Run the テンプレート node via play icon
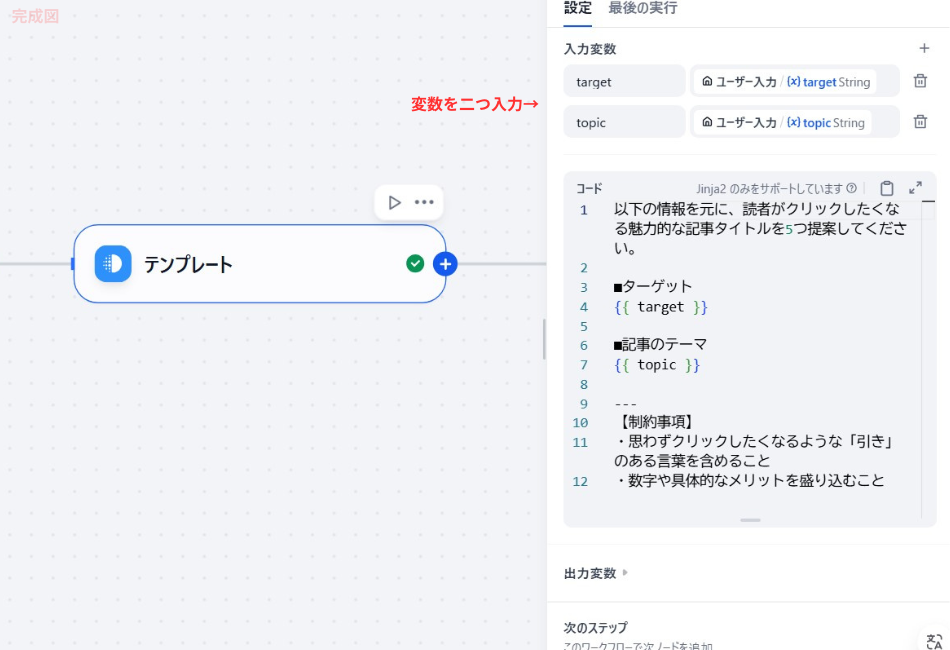Screen dimensions: 950x650 pyautogui.click(x=394, y=202)
